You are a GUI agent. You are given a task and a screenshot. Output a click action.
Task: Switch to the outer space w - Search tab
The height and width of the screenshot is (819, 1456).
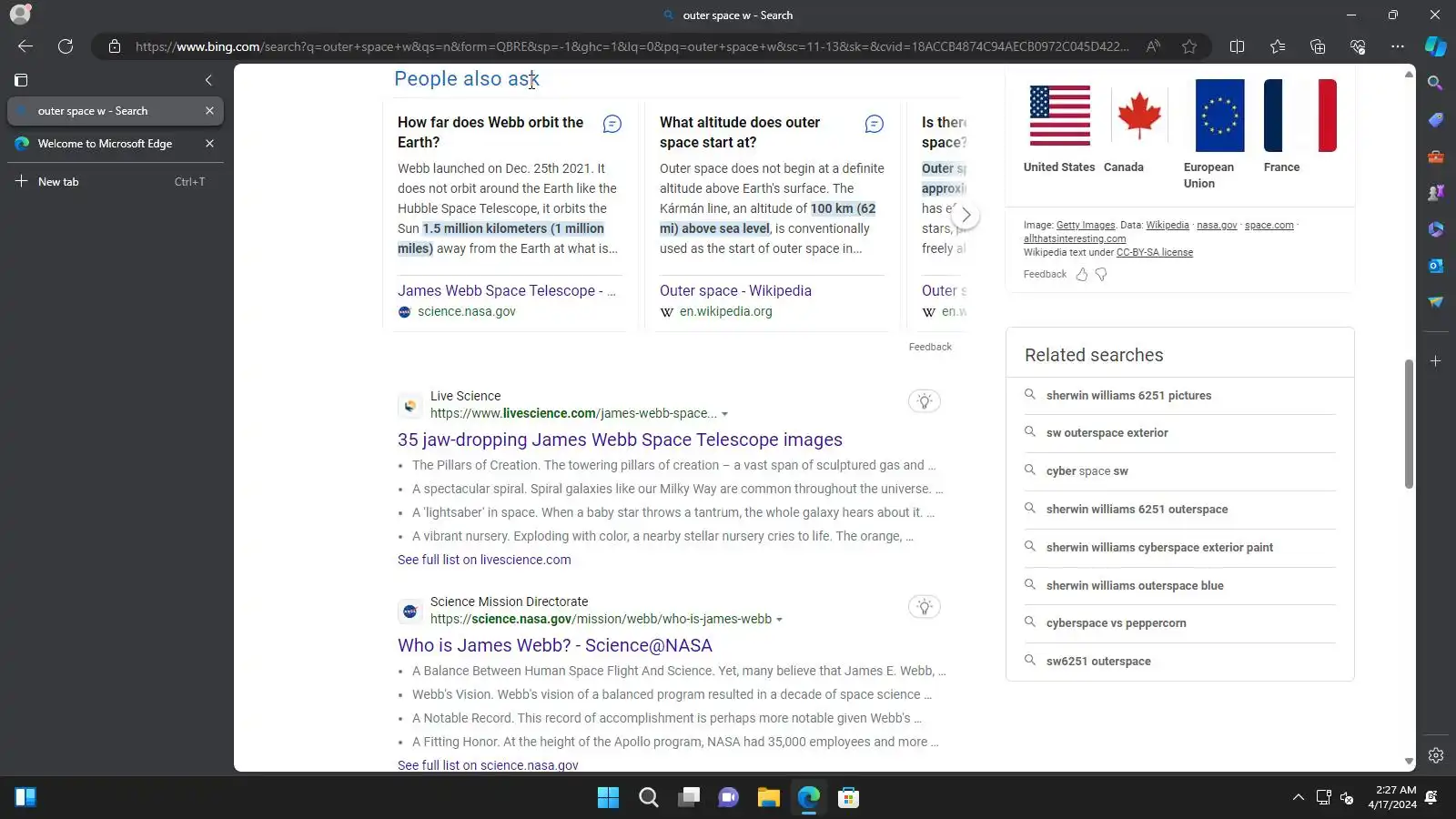pyautogui.click(x=116, y=111)
